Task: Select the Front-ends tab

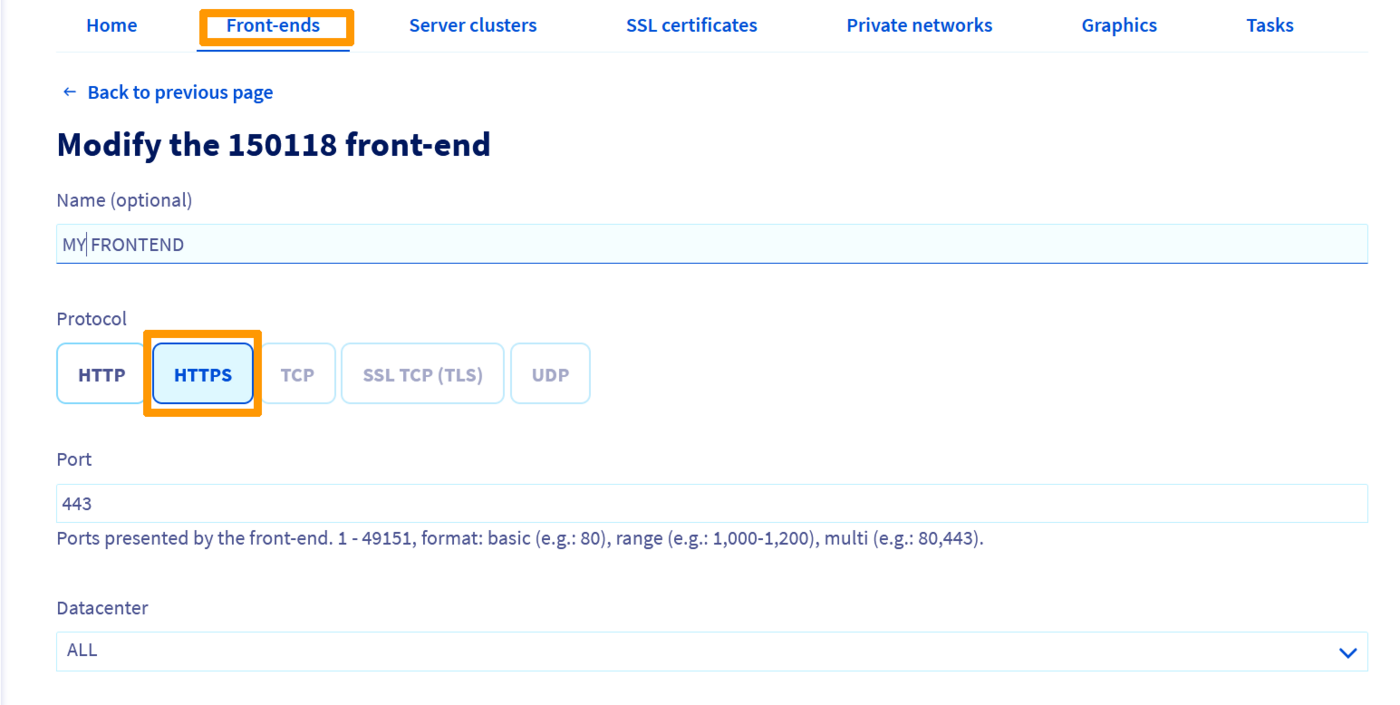Action: coord(275,25)
